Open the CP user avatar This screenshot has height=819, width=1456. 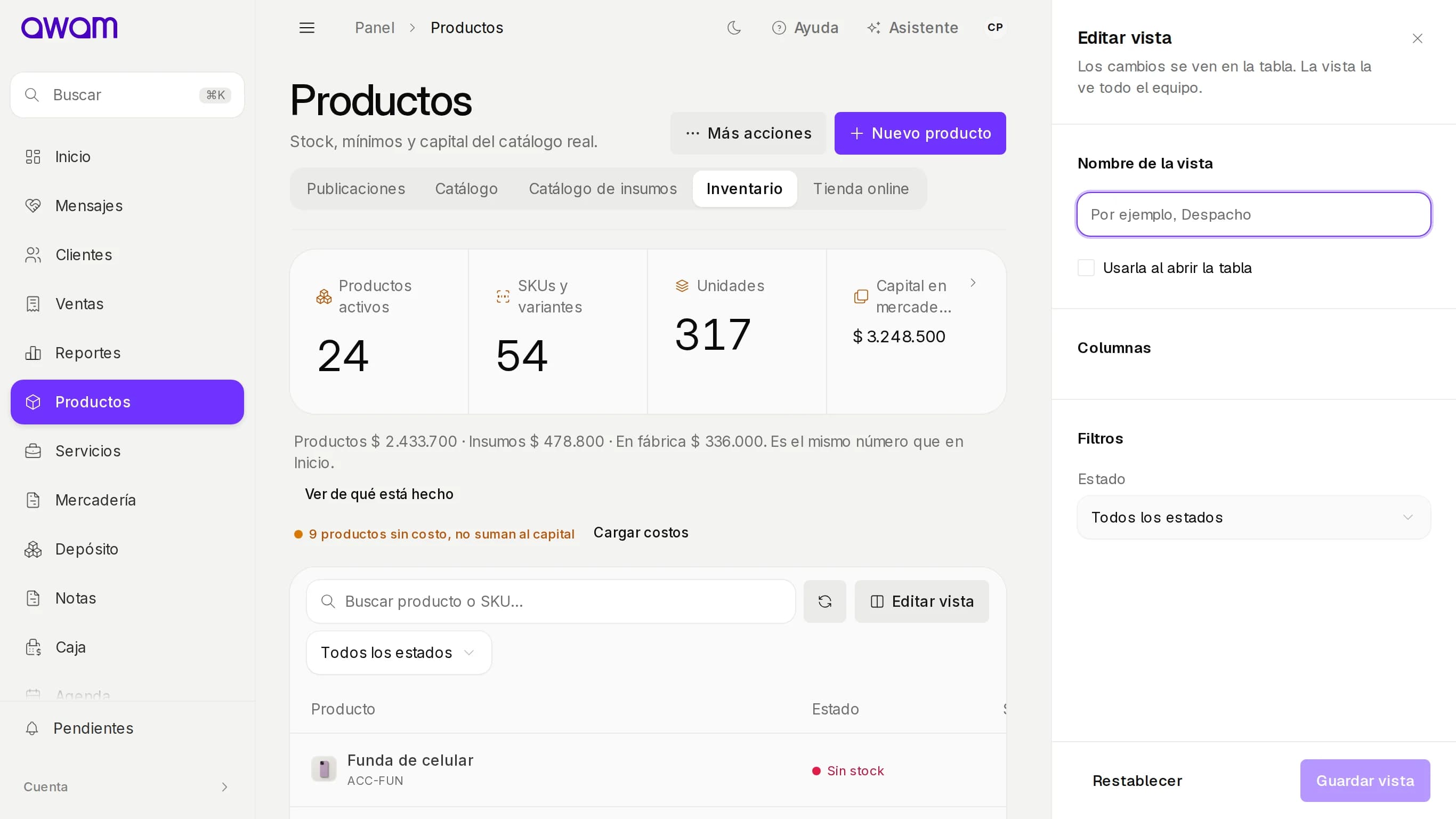coord(995,27)
